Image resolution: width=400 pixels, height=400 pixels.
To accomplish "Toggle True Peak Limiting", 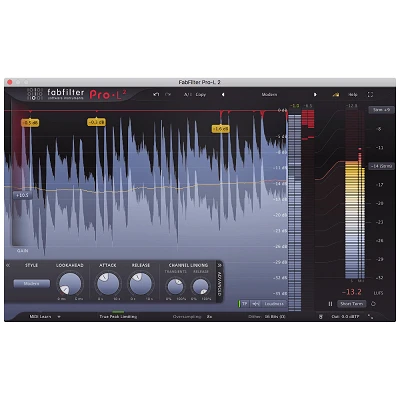I will click(x=118, y=316).
